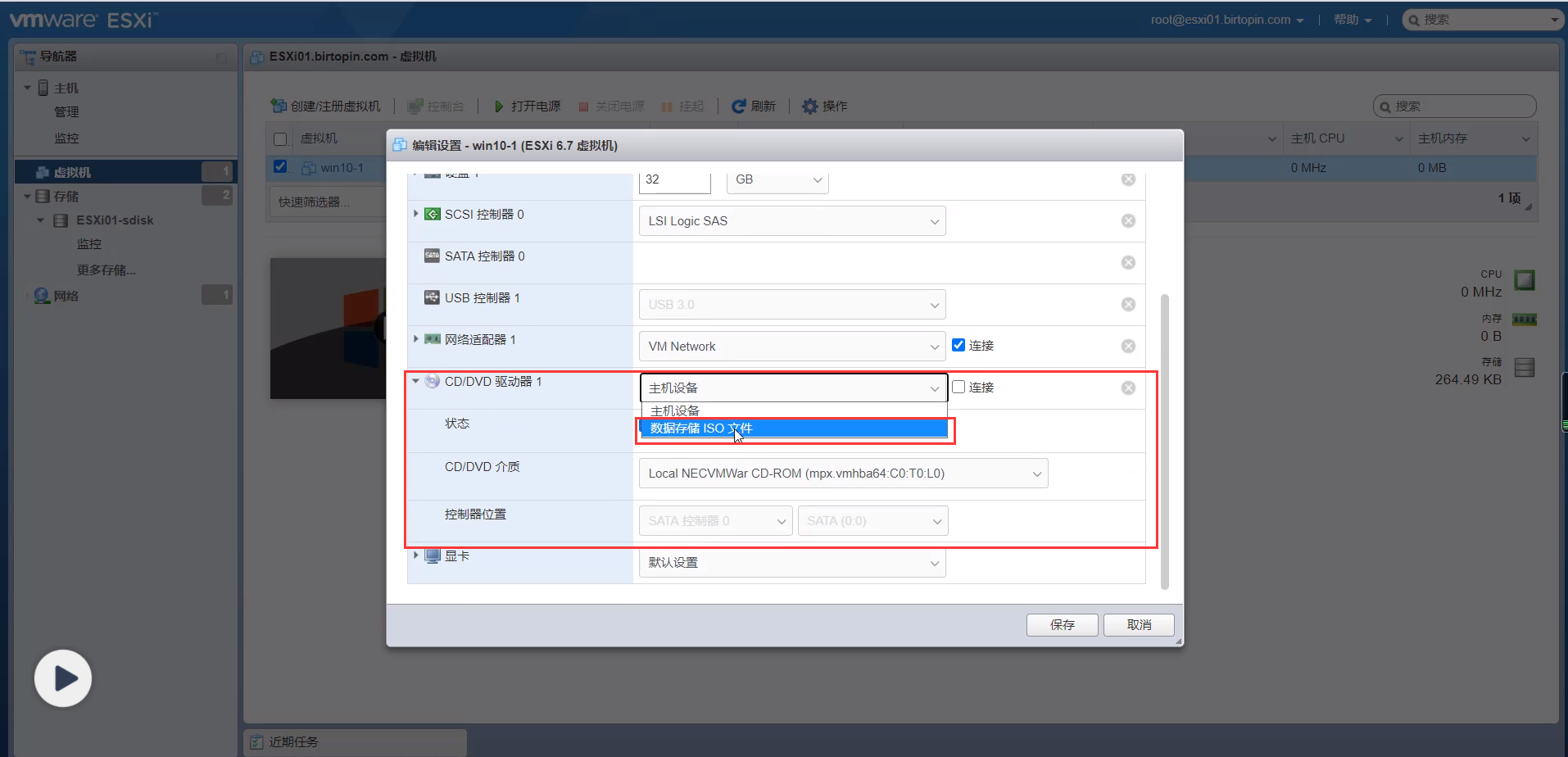
Task: Select 网络 in the navigator
Action: 66,296
